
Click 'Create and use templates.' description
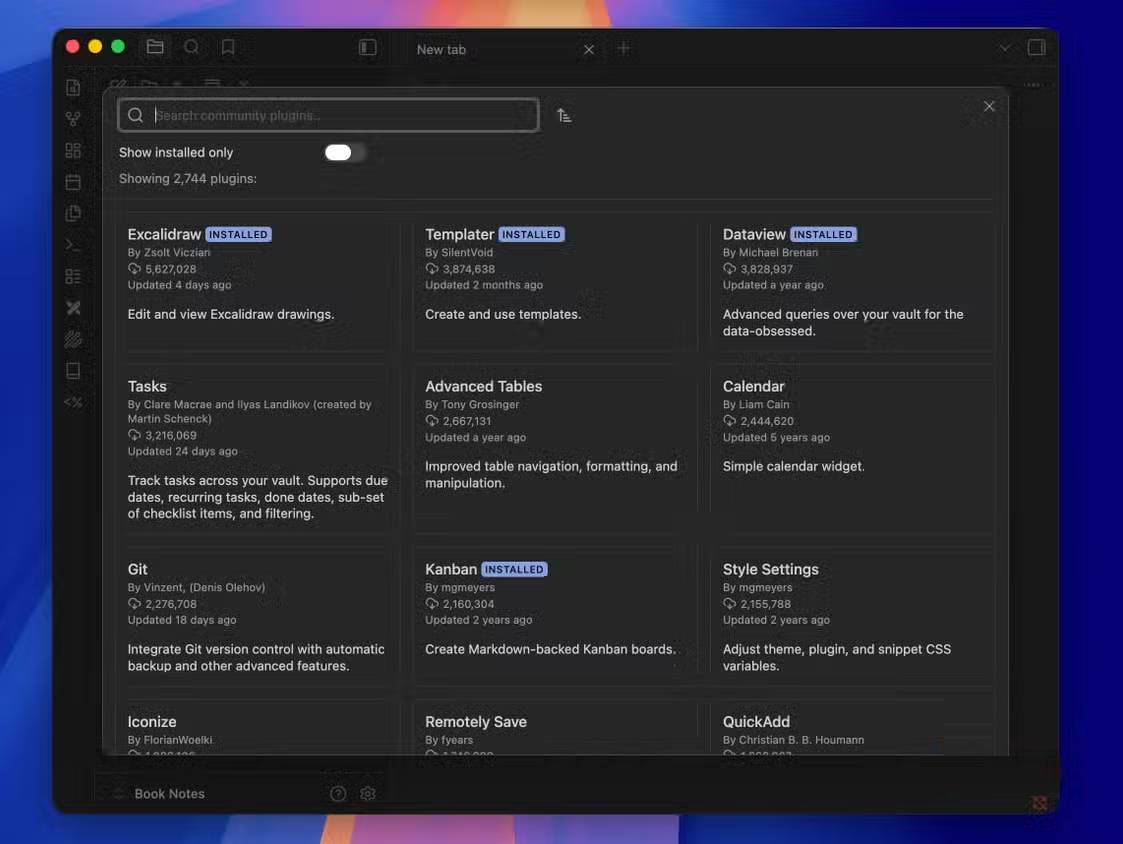coord(503,314)
